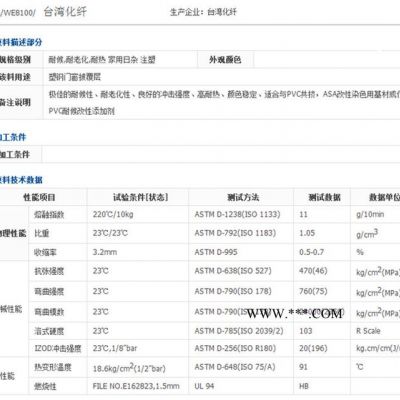Click the 洛式硬度 value 103
Viewport: 400px width, 400px height.
point(306,331)
